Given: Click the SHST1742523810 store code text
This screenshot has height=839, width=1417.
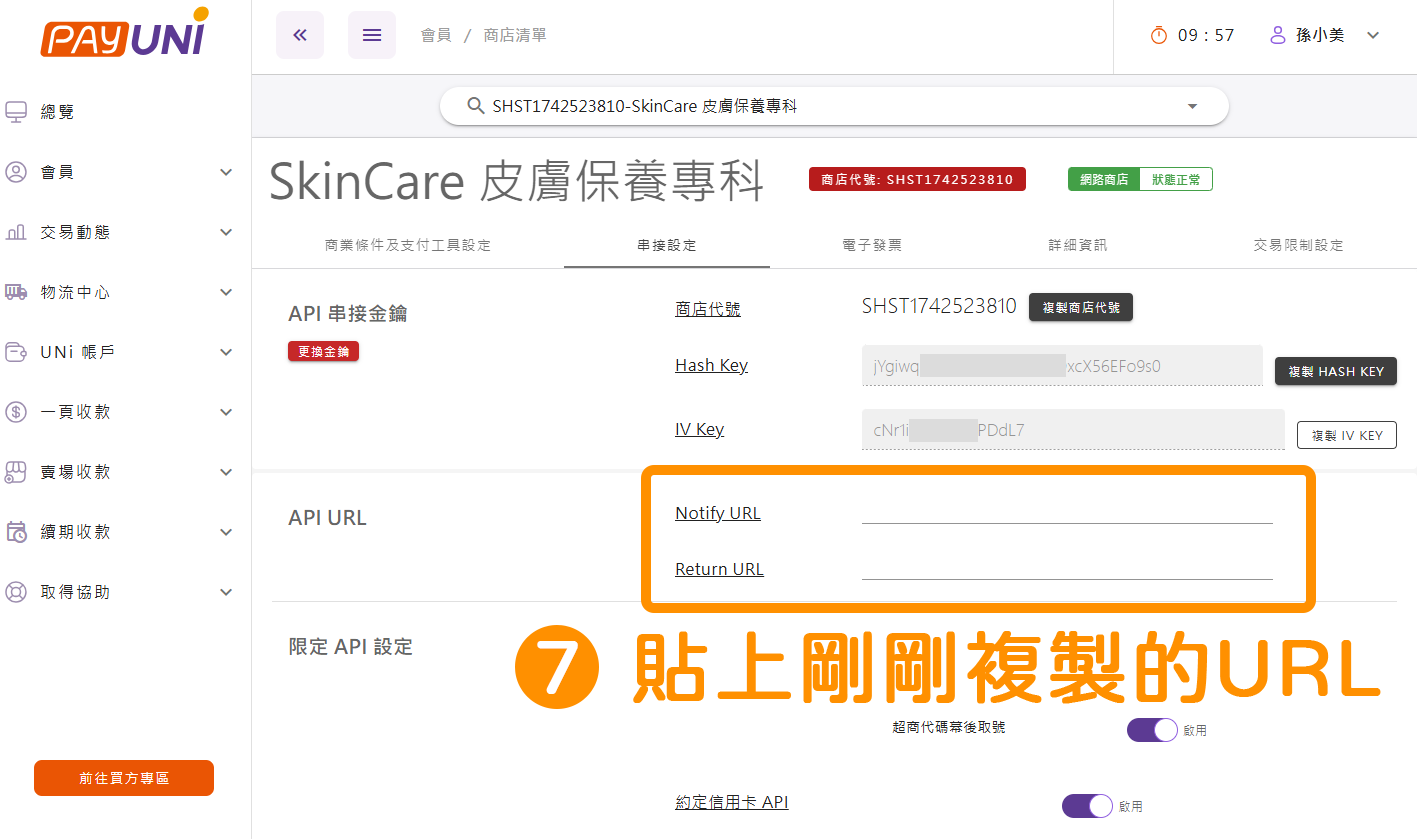Looking at the screenshot, I should click(939, 307).
